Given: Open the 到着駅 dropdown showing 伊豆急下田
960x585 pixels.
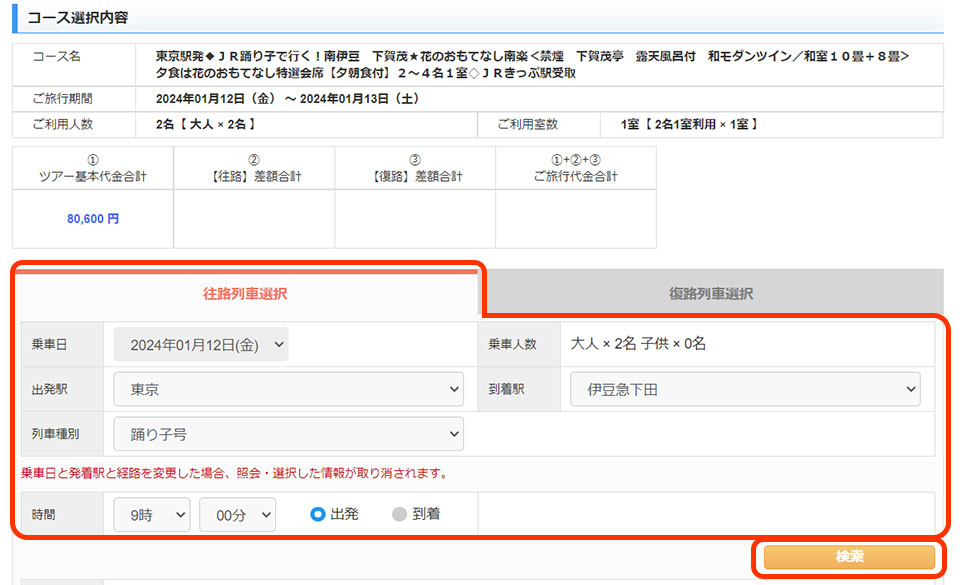Looking at the screenshot, I should [x=745, y=389].
